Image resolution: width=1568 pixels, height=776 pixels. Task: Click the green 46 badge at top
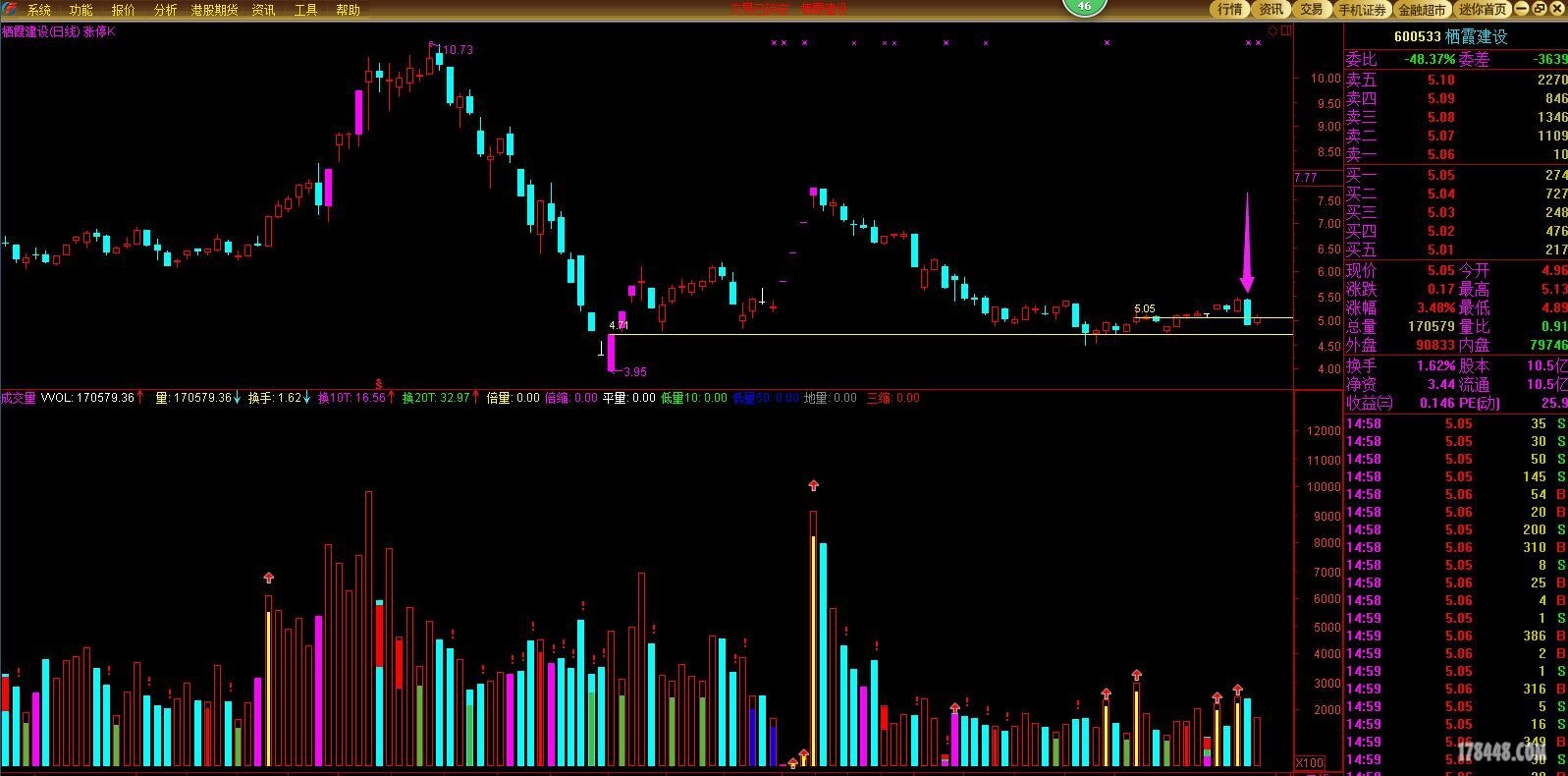pyautogui.click(x=1084, y=7)
